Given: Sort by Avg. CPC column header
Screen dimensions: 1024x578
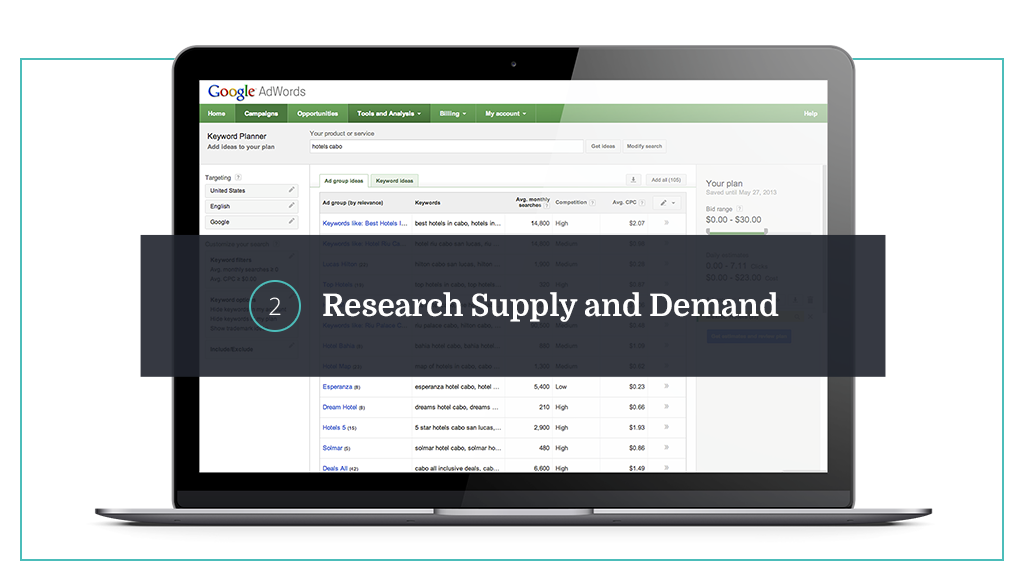Looking at the screenshot, I should [x=624, y=202].
